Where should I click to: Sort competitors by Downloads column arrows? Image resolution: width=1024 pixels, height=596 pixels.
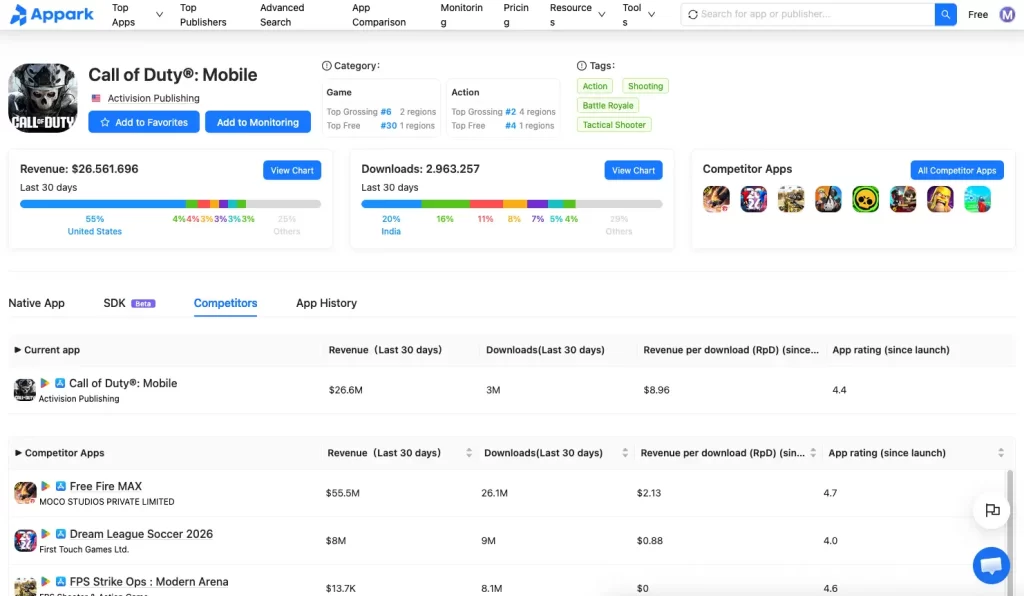625,453
